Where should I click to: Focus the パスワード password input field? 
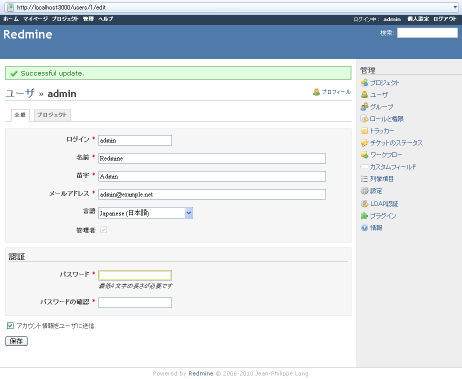click(135, 275)
